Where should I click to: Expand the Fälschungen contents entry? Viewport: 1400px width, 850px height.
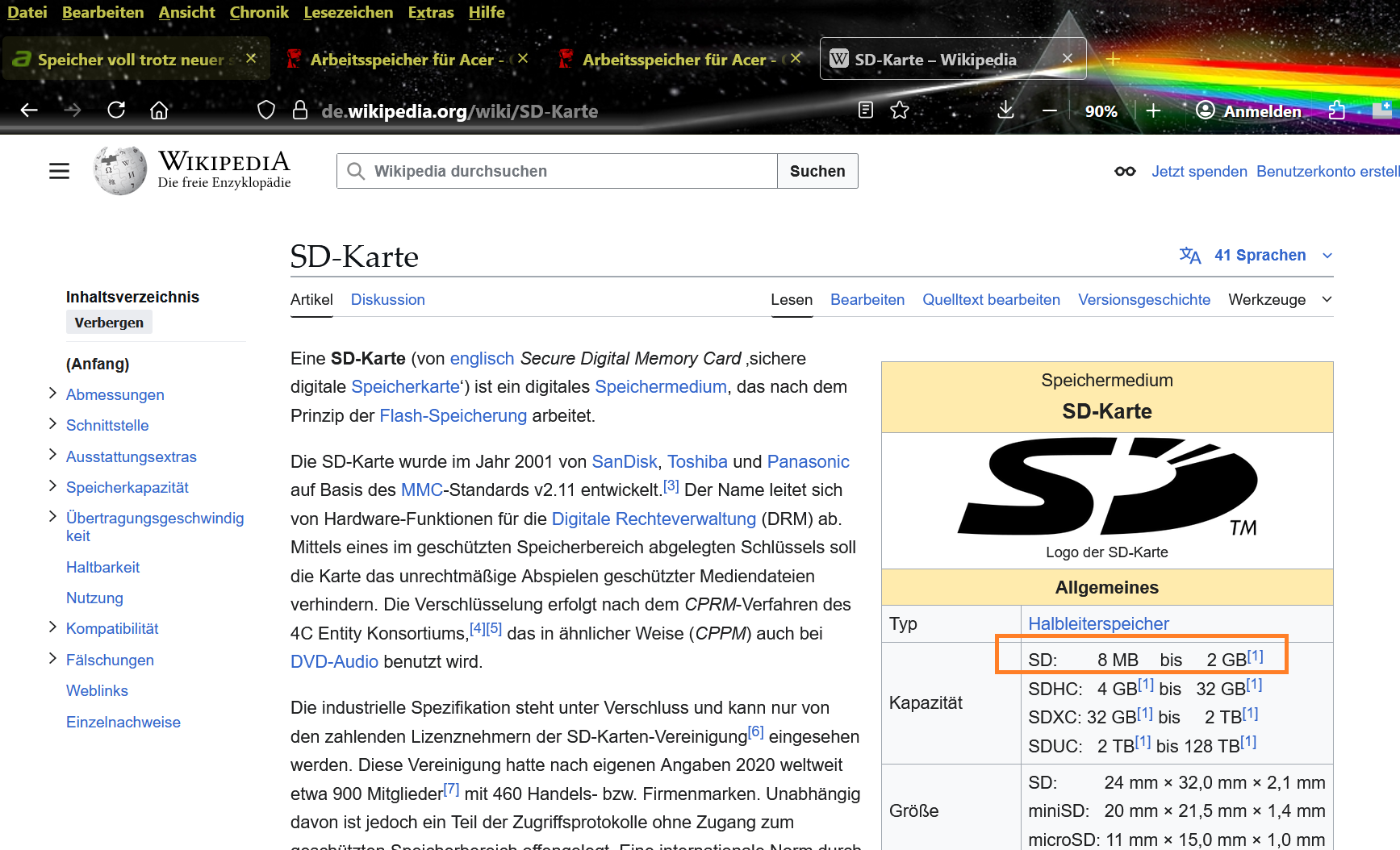[x=52, y=659]
